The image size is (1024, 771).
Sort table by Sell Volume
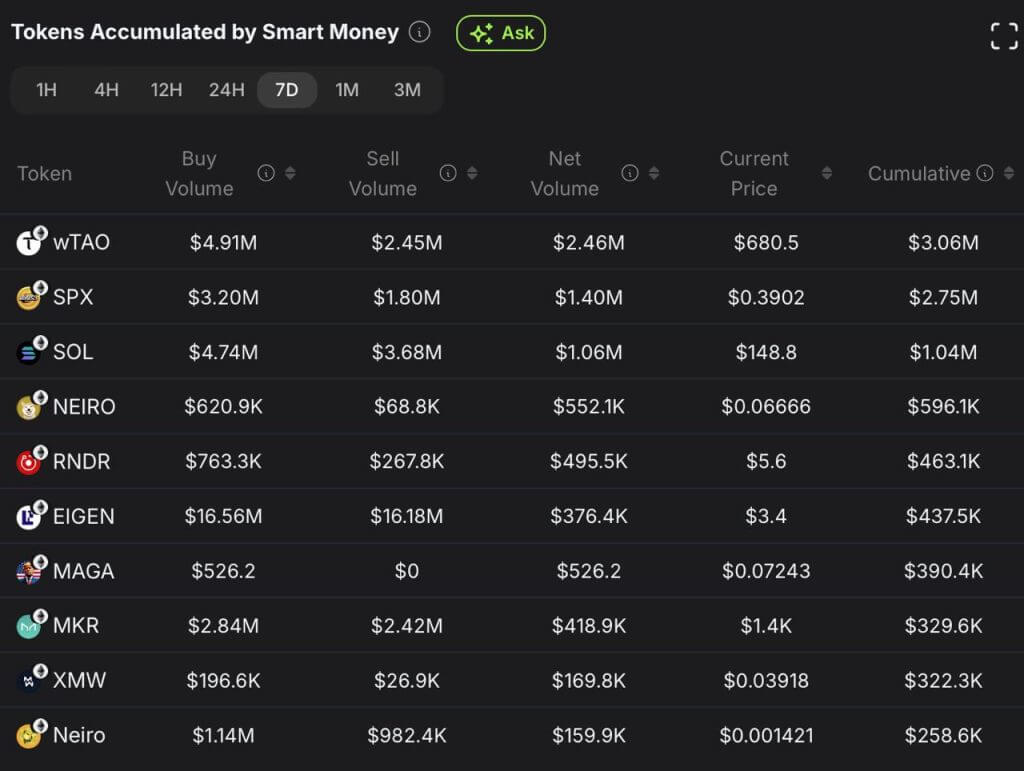472,173
